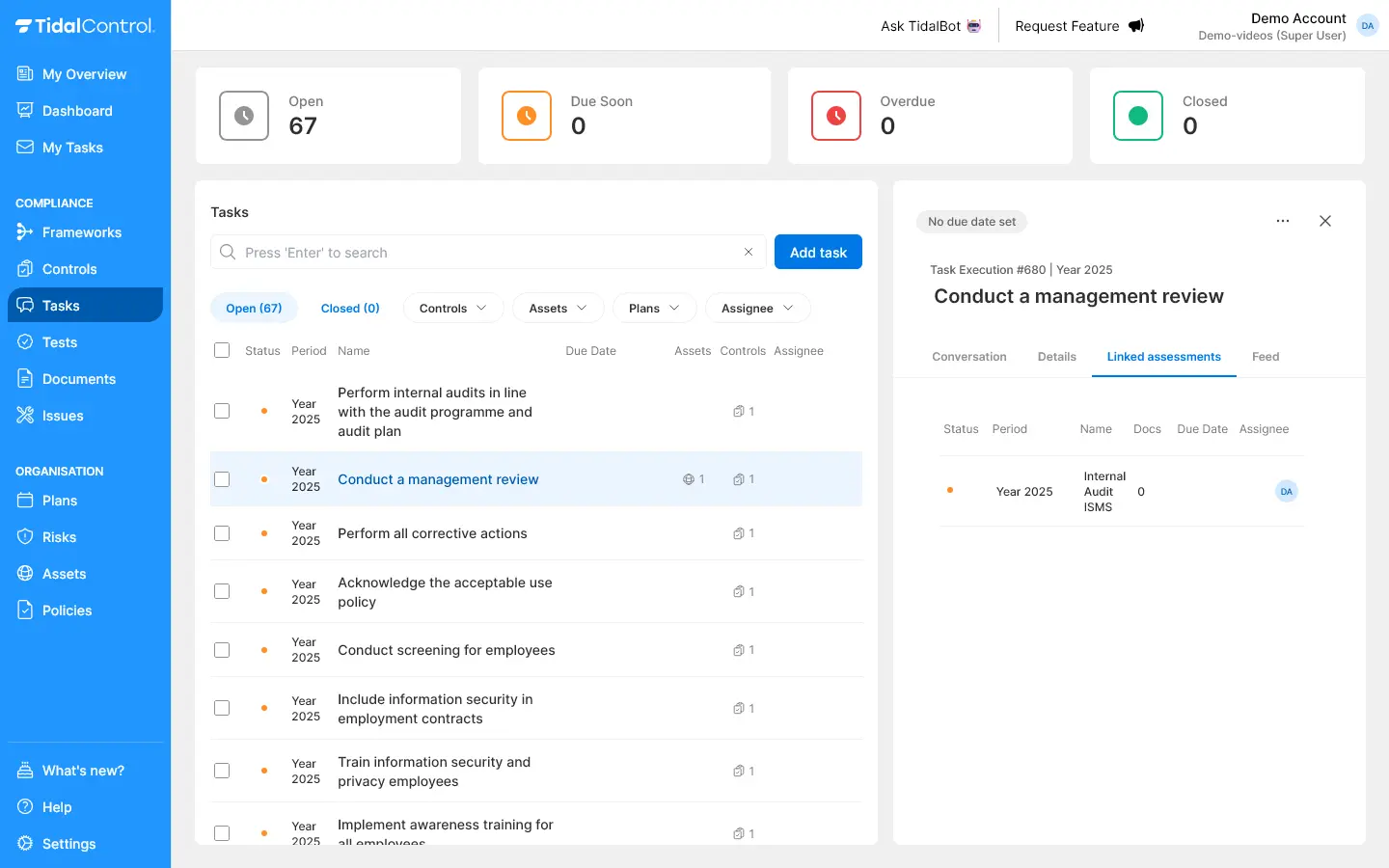Clear the task search field
The image size is (1389, 868).
pos(749,252)
